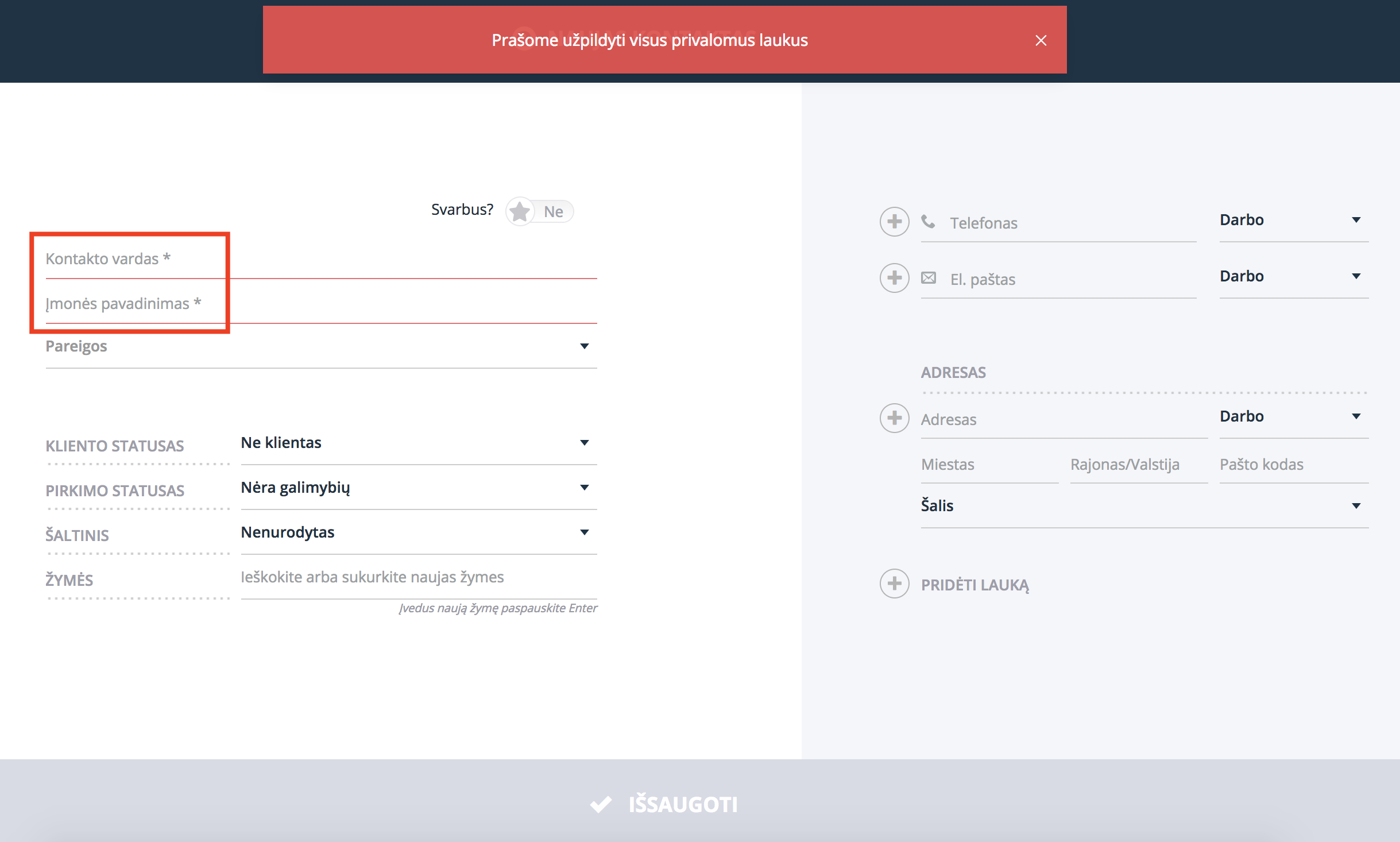
Task: Click the plus icon for Pridėti lauką
Action: pyautogui.click(x=895, y=584)
